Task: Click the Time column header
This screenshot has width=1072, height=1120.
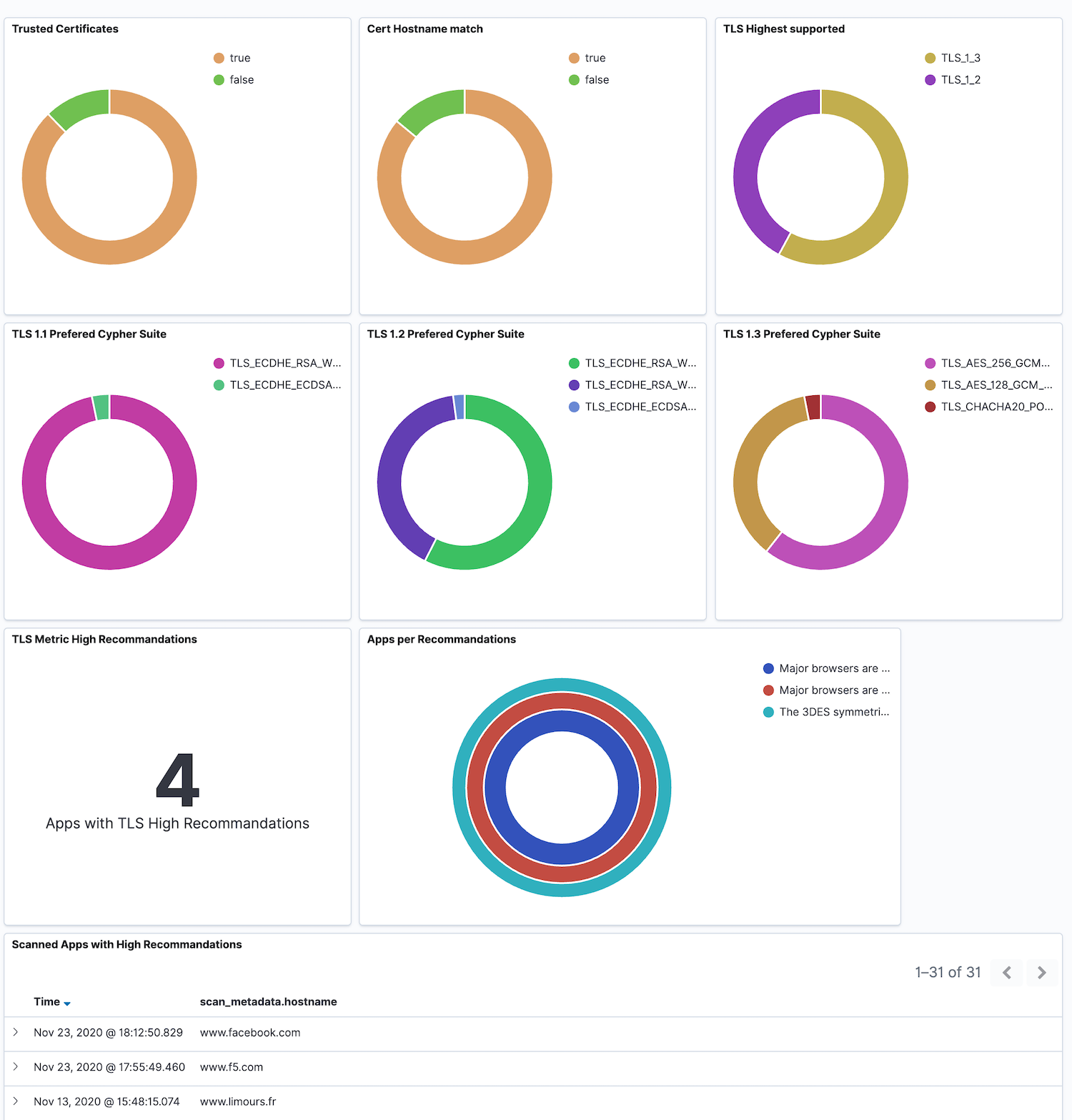Action: point(46,1001)
